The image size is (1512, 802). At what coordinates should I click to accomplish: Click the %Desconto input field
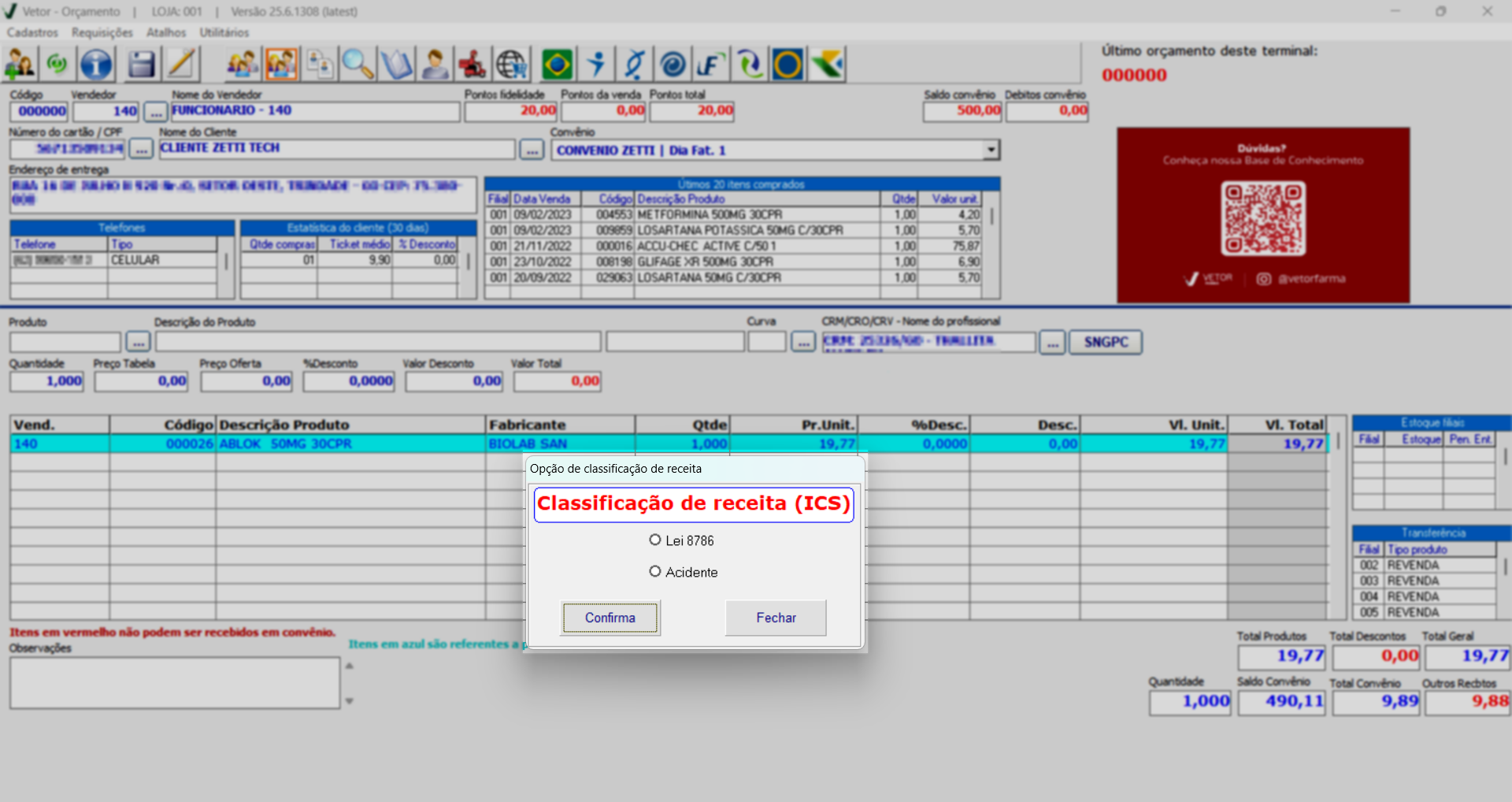click(349, 381)
